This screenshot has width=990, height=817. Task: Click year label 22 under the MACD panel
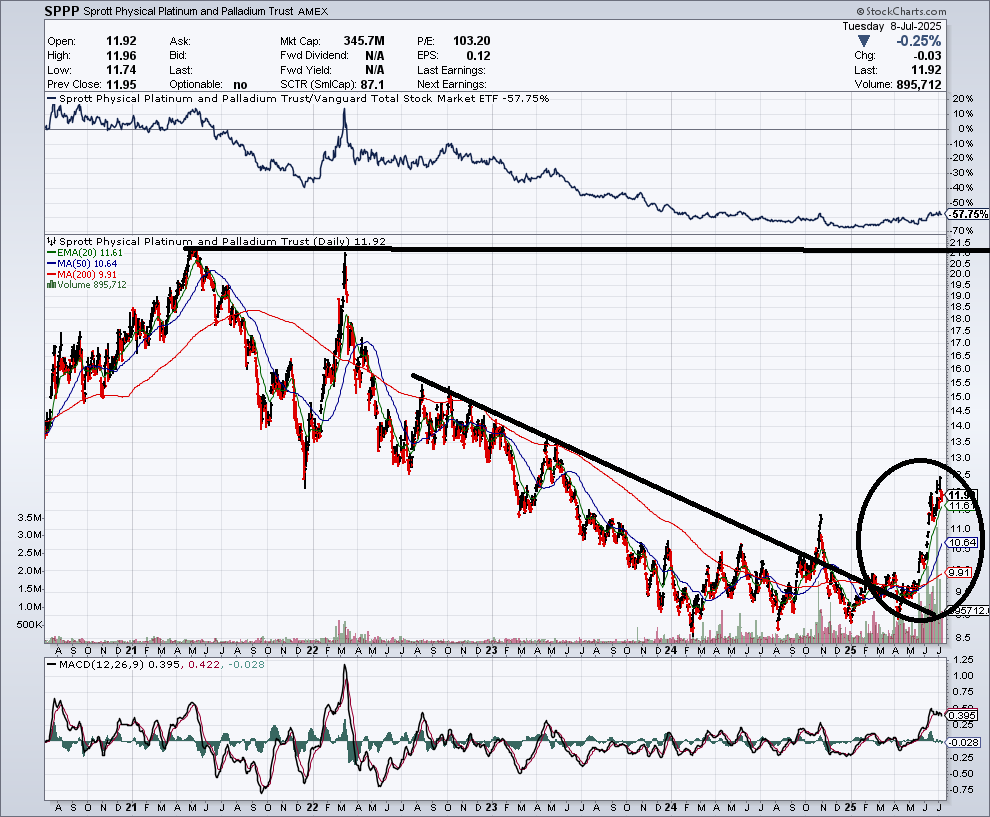(x=313, y=808)
